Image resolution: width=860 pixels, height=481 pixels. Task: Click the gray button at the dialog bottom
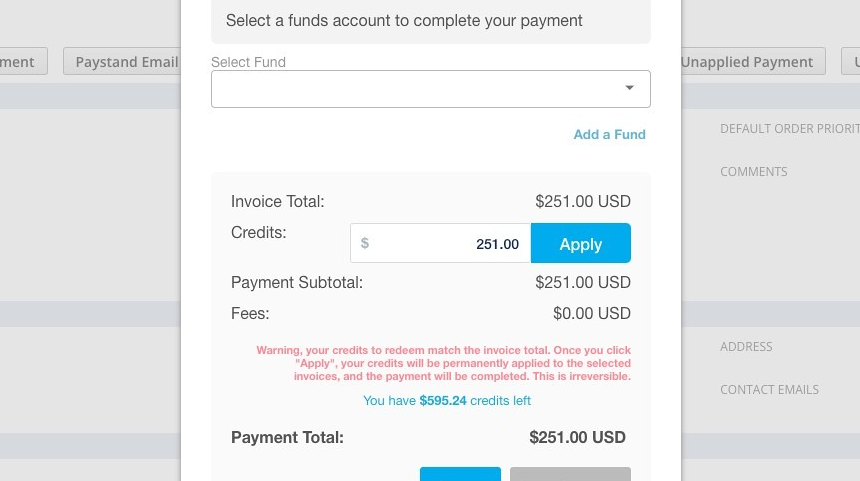[570, 474]
